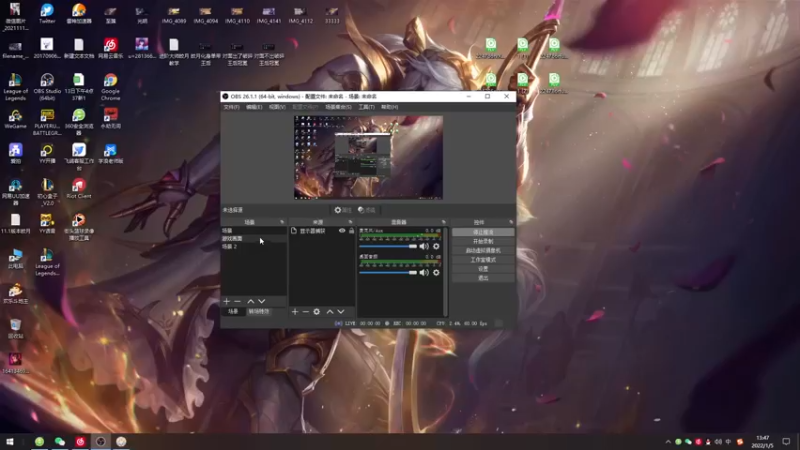The height and width of the screenshot is (450, 800).
Task: Open WeChat from the taskbar
Action: 60,441
